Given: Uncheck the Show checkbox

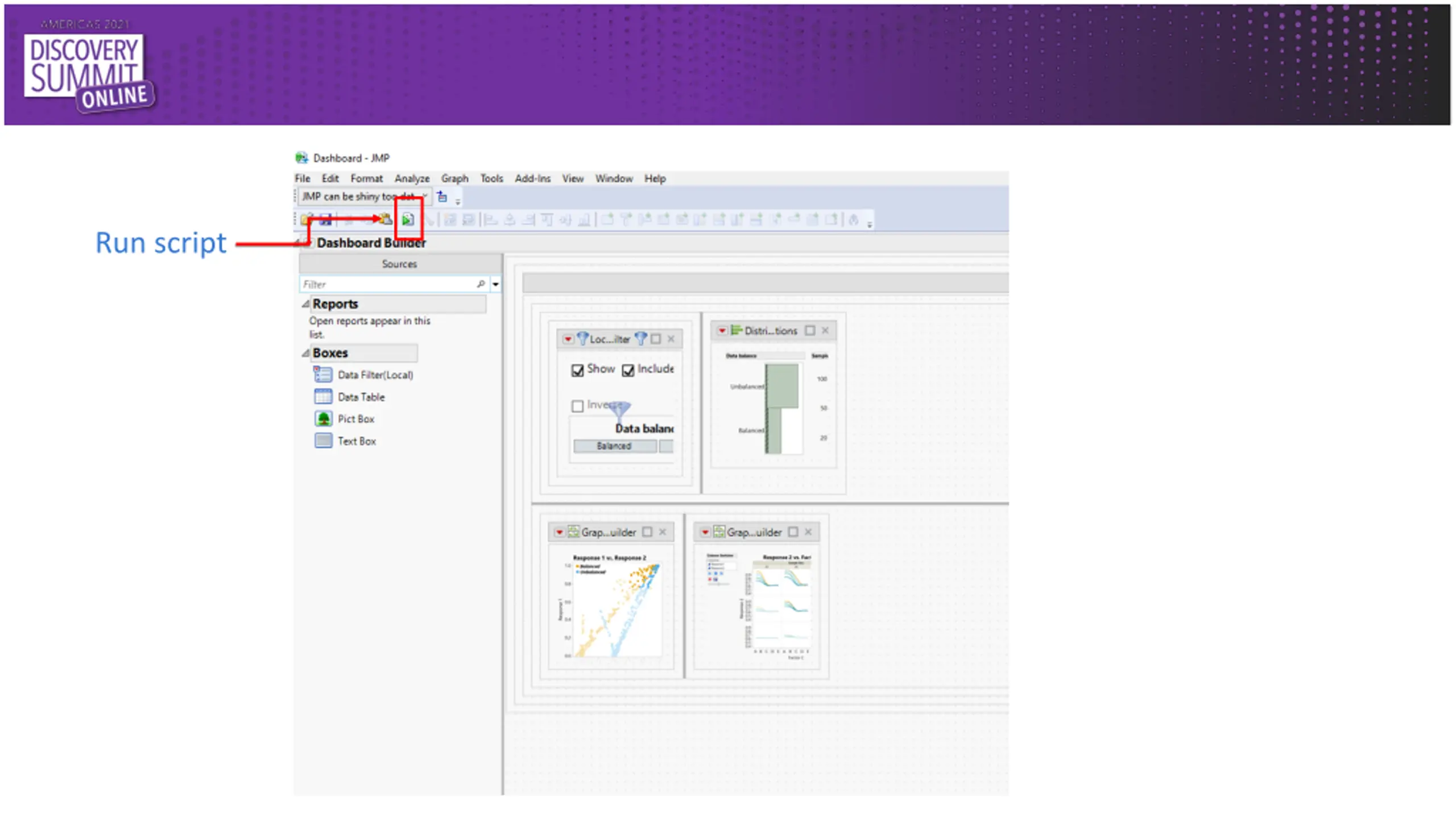Looking at the screenshot, I should (x=577, y=371).
